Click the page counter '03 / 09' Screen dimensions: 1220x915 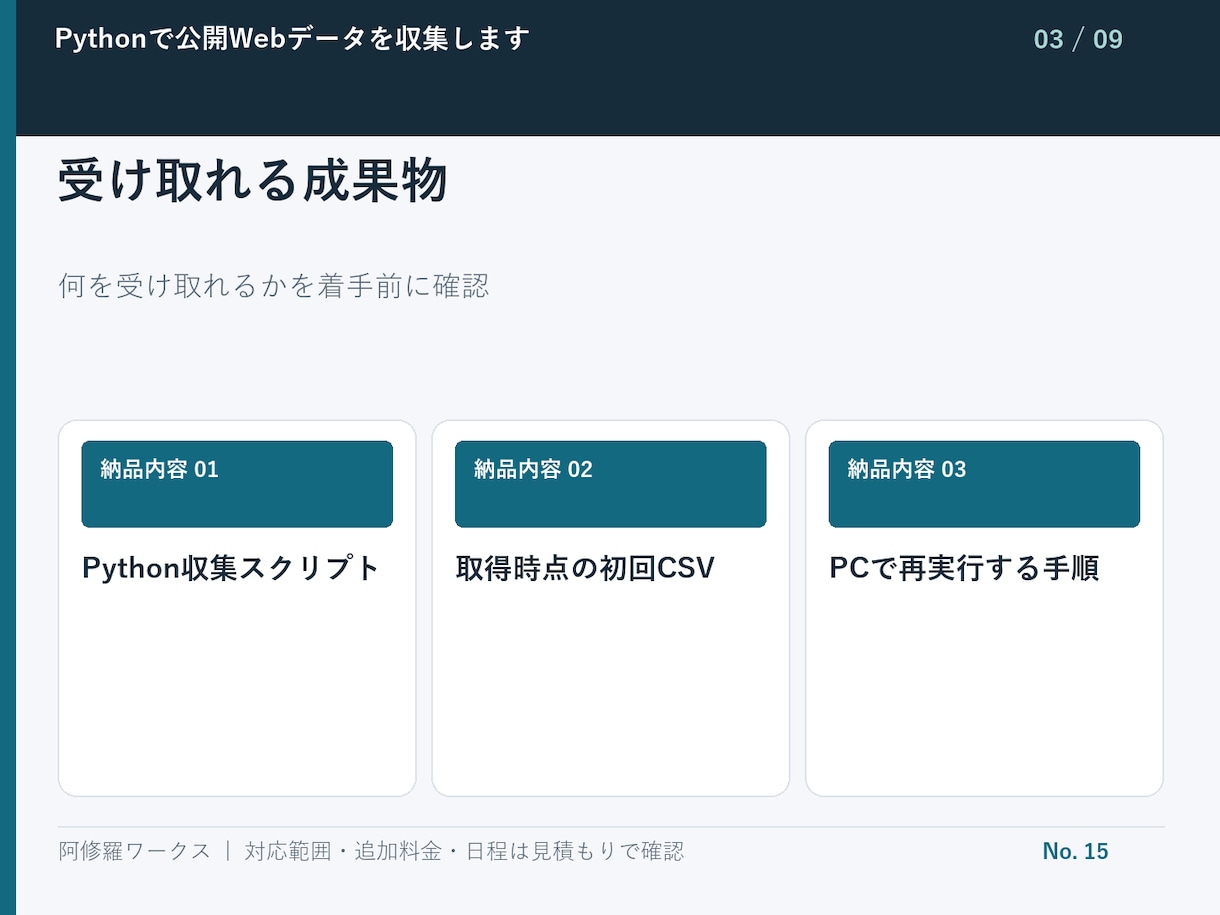coord(1078,40)
